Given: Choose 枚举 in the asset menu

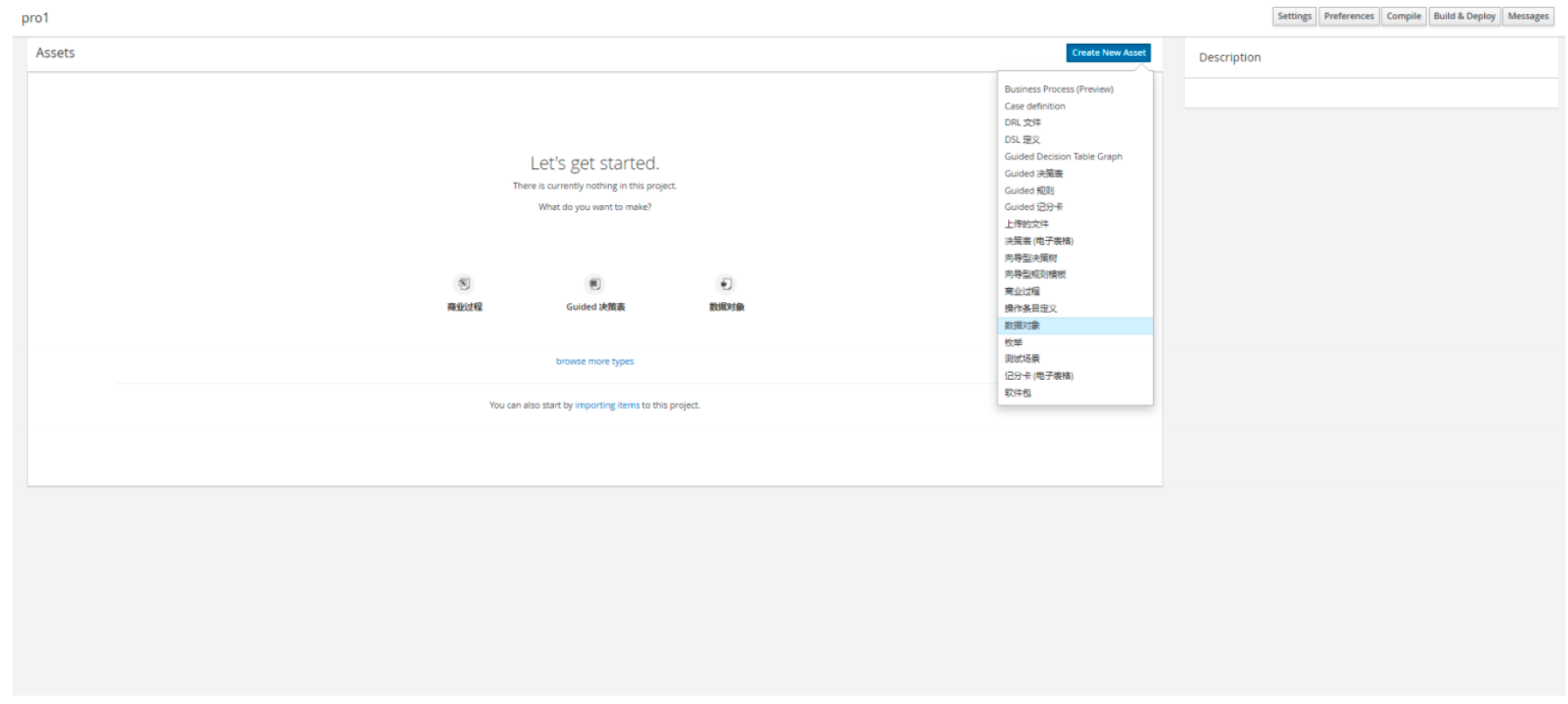Looking at the screenshot, I should coord(1013,342).
